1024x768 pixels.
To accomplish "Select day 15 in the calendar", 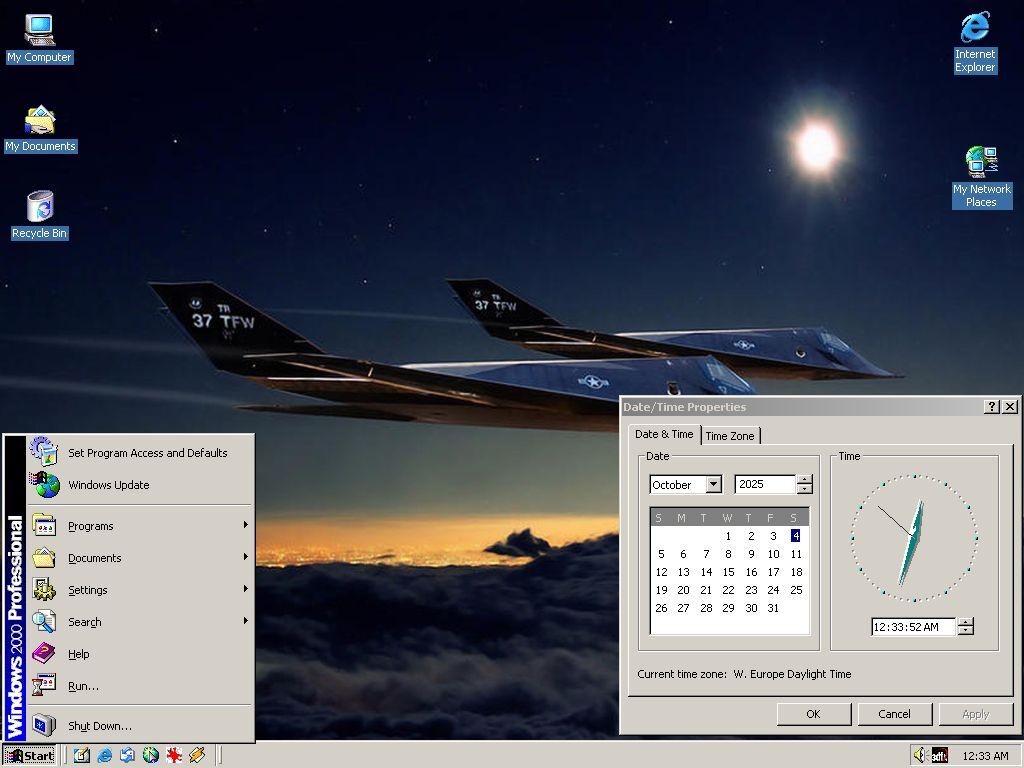I will pos(728,572).
